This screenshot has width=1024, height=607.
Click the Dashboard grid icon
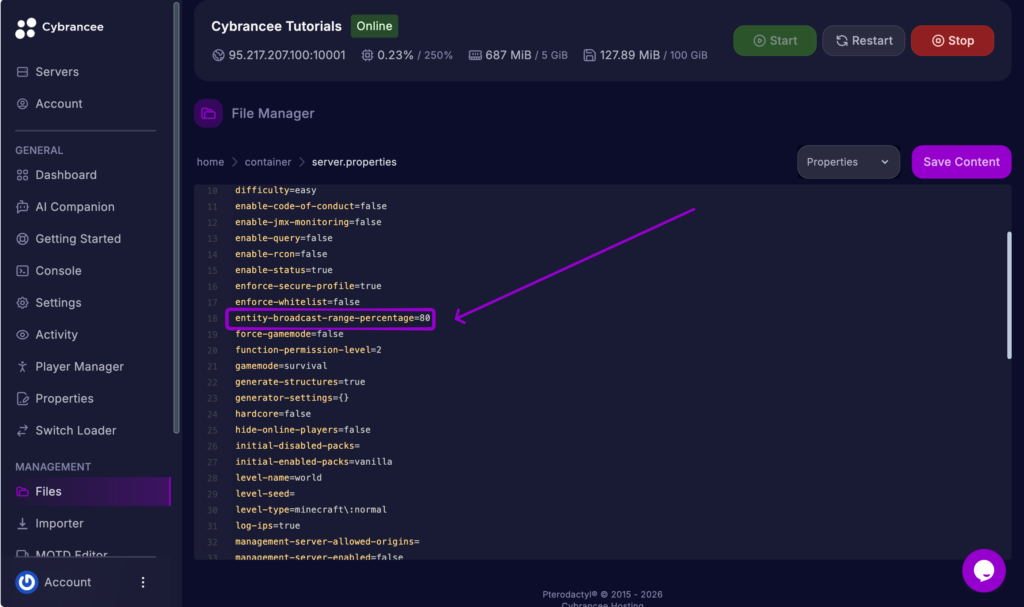coord(22,175)
